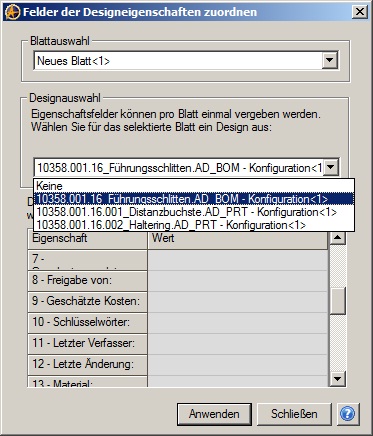Click Wert cell for Geschätzte Kosten
Image resolution: width=373 pixels, height=436 pixels.
238,302
